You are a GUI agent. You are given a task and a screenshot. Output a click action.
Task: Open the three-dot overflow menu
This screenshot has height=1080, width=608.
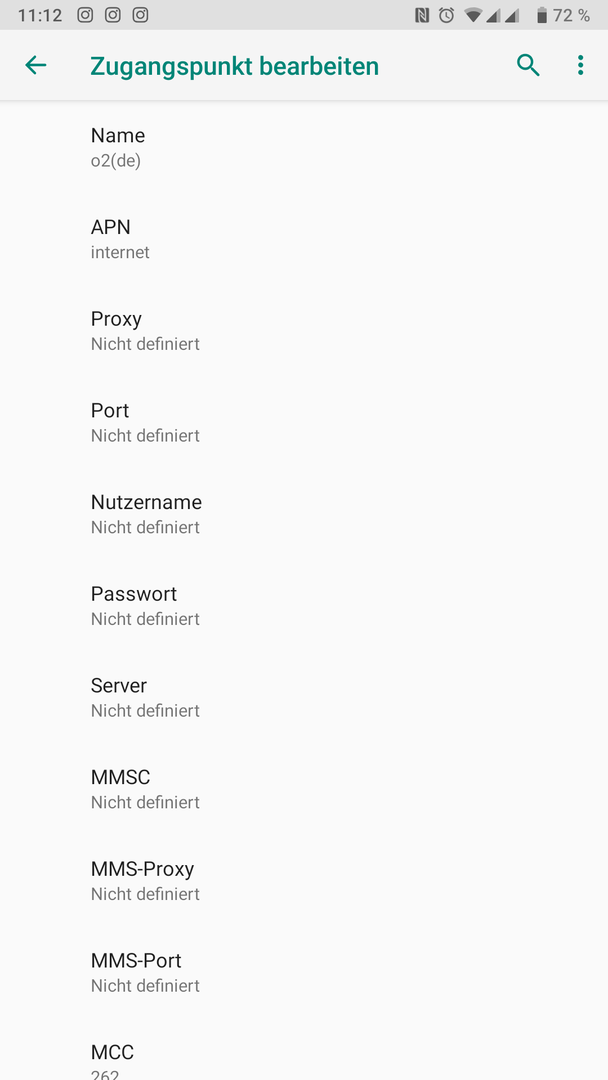click(x=580, y=65)
